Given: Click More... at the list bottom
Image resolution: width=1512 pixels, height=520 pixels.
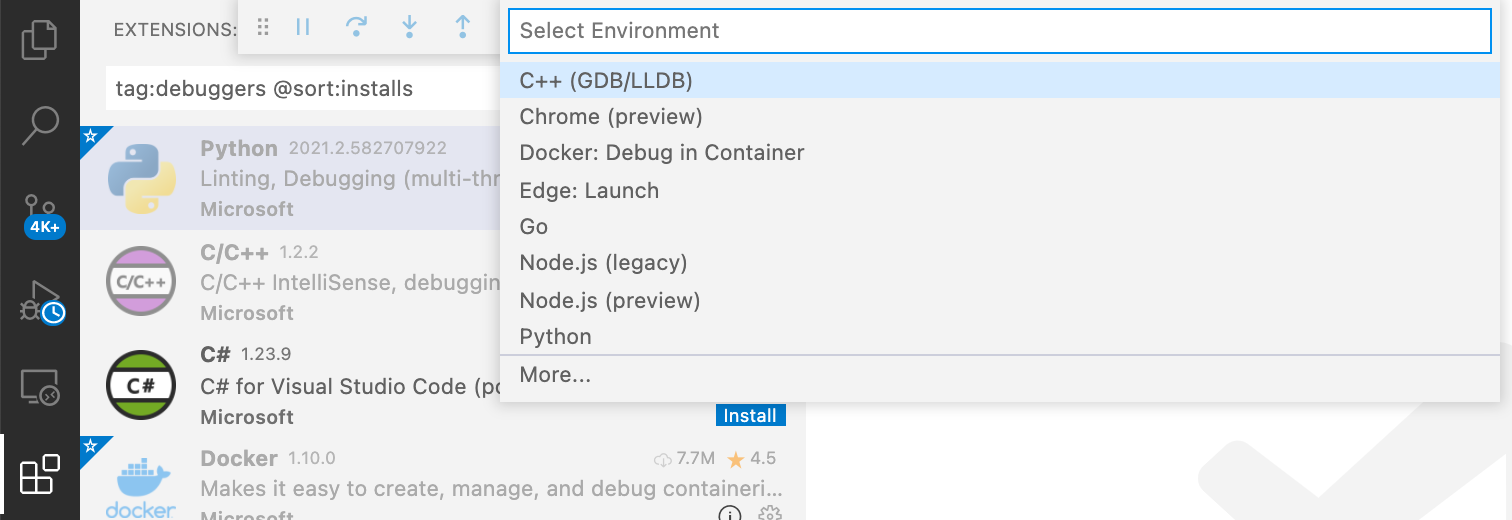Looking at the screenshot, I should pos(555,375).
